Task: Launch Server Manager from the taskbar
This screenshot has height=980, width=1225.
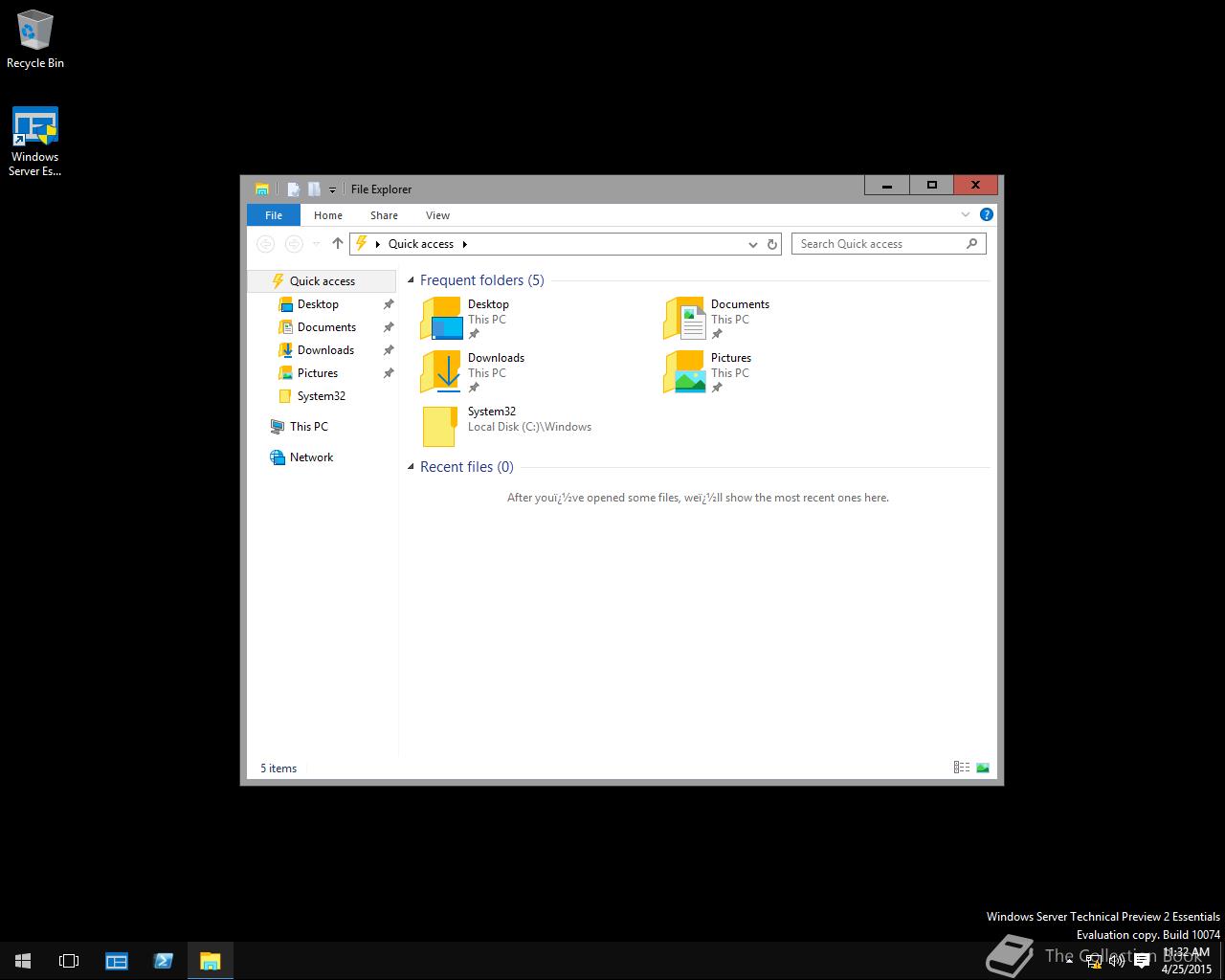Action: tap(117, 961)
